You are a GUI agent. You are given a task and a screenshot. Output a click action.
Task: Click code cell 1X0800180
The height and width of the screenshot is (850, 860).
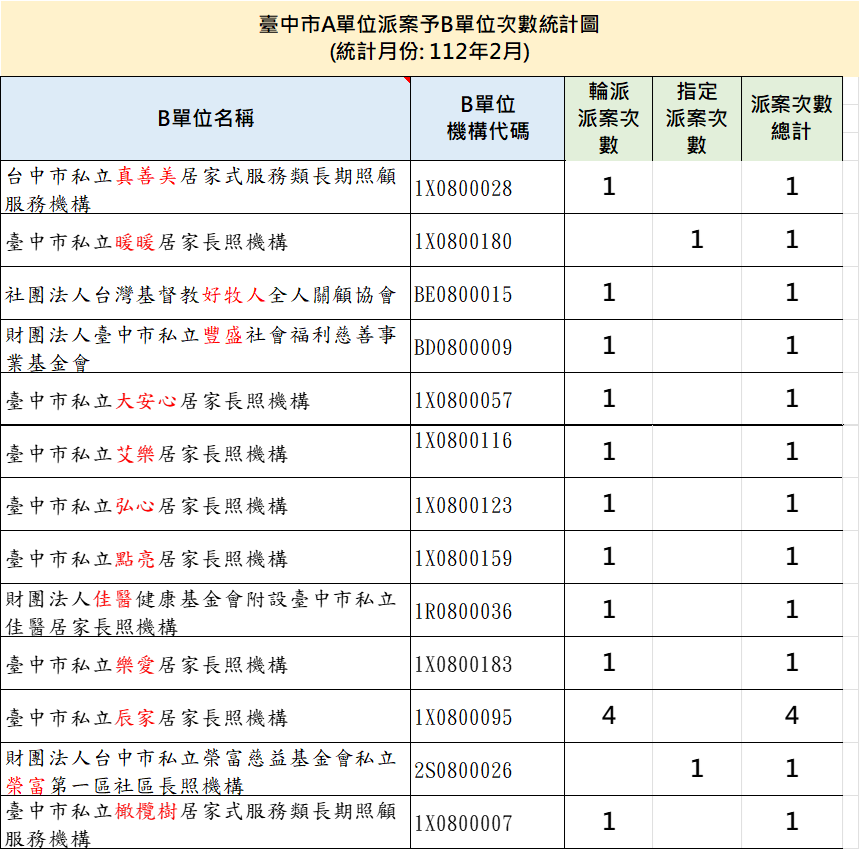point(488,241)
